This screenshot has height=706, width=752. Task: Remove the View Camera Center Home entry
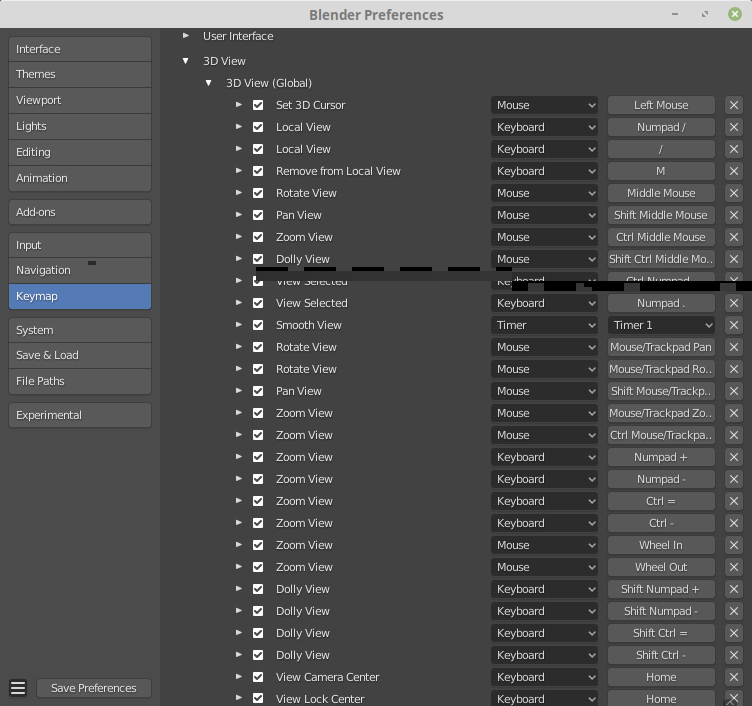point(734,677)
